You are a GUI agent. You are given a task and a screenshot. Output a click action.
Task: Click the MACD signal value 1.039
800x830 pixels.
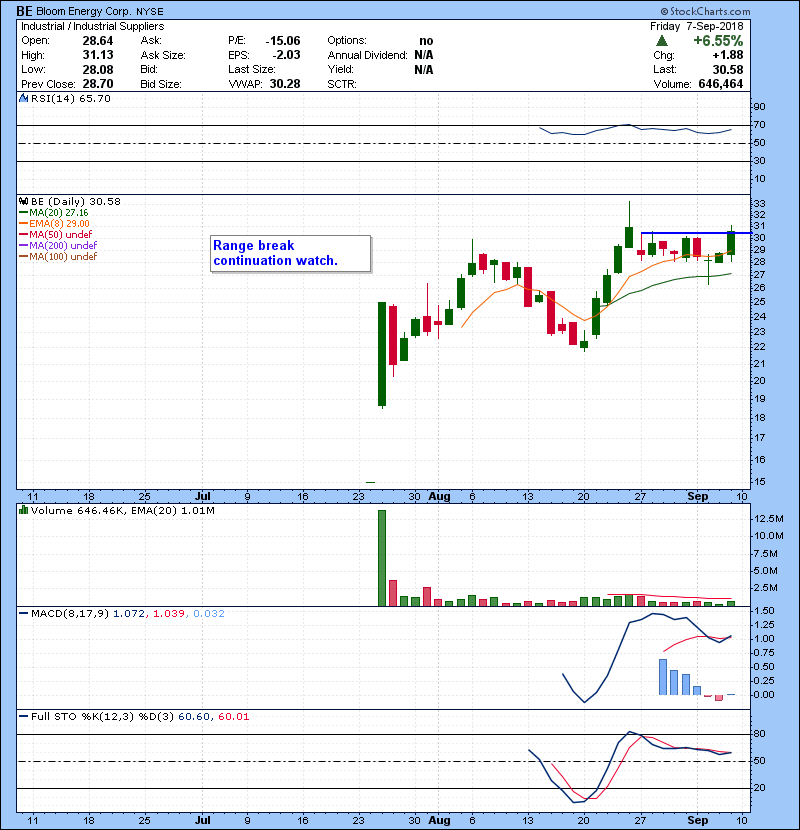click(168, 614)
